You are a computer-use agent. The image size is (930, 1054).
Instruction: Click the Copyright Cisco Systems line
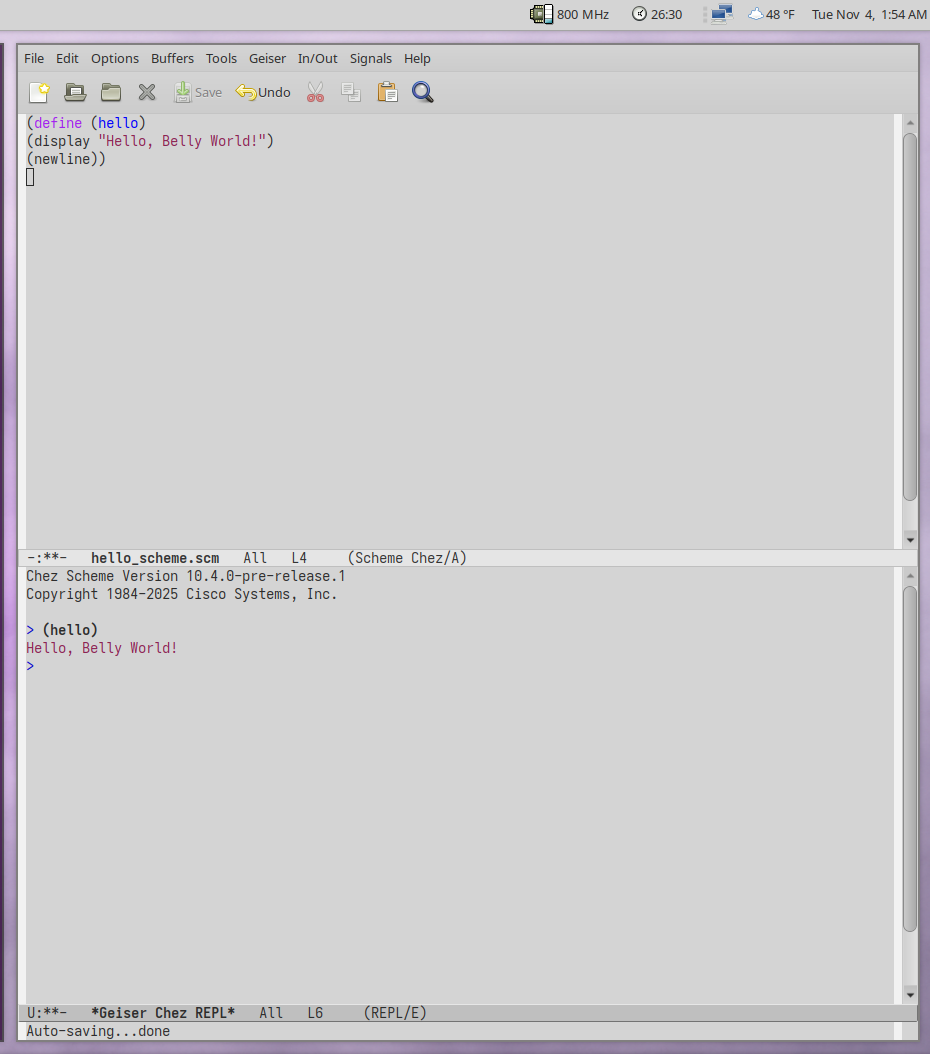pyautogui.click(x=181, y=594)
